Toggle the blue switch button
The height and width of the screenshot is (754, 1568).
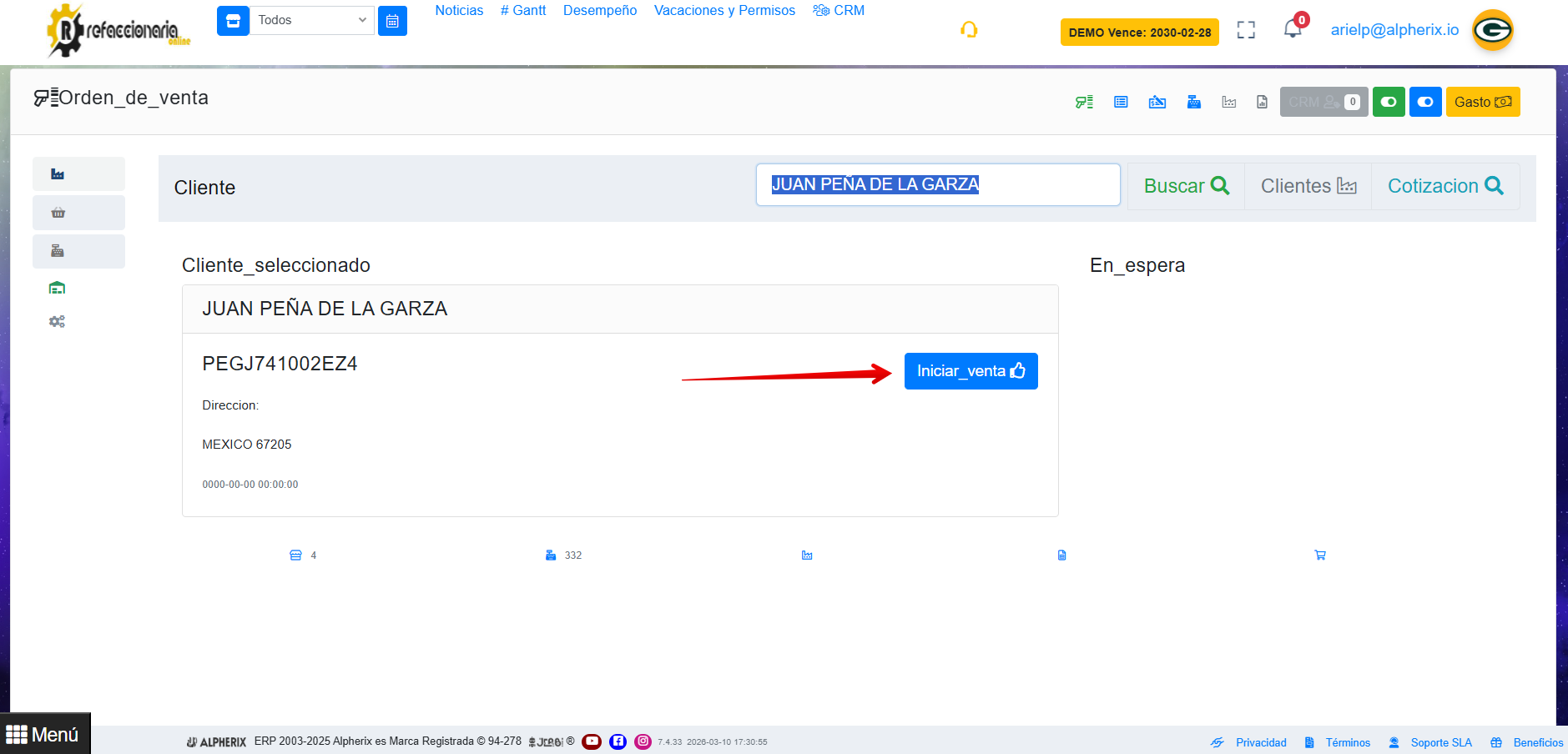coord(1424,102)
